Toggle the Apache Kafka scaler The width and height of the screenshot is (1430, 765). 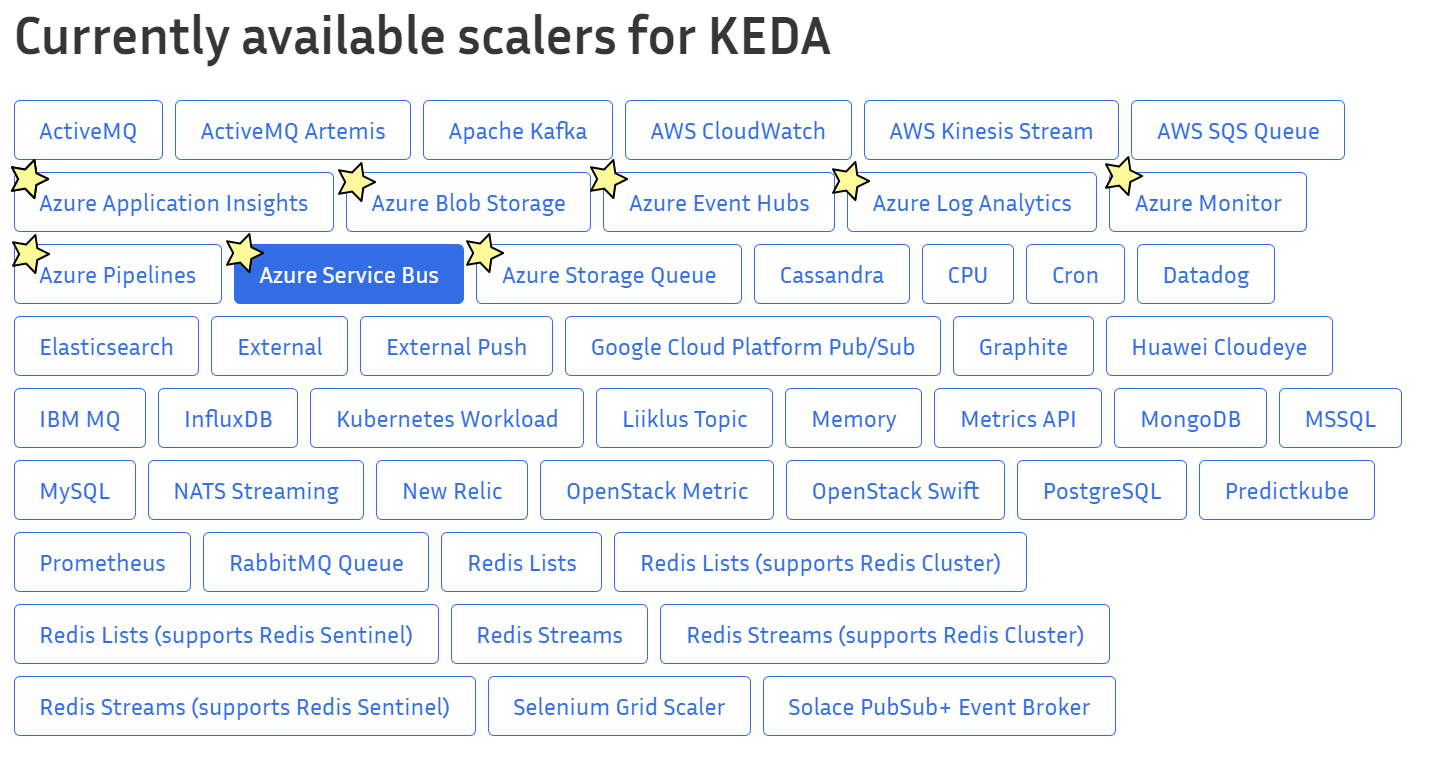tap(517, 130)
